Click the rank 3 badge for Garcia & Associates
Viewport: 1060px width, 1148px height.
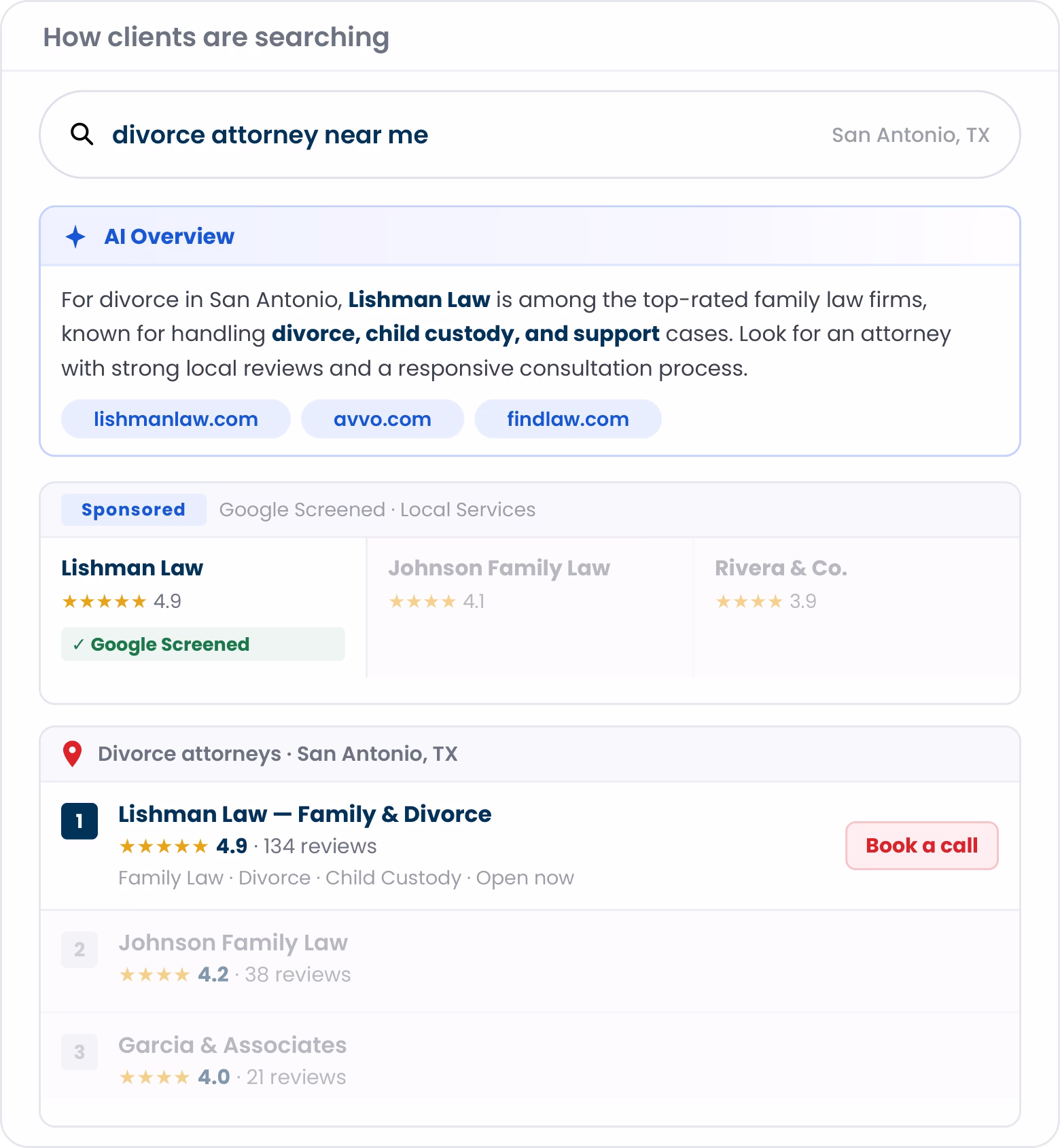(x=79, y=1052)
